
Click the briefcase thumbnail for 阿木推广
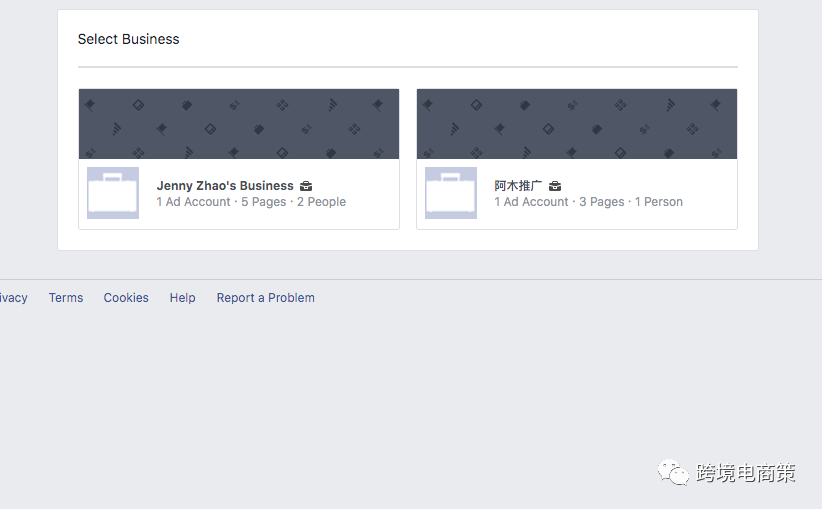451,193
